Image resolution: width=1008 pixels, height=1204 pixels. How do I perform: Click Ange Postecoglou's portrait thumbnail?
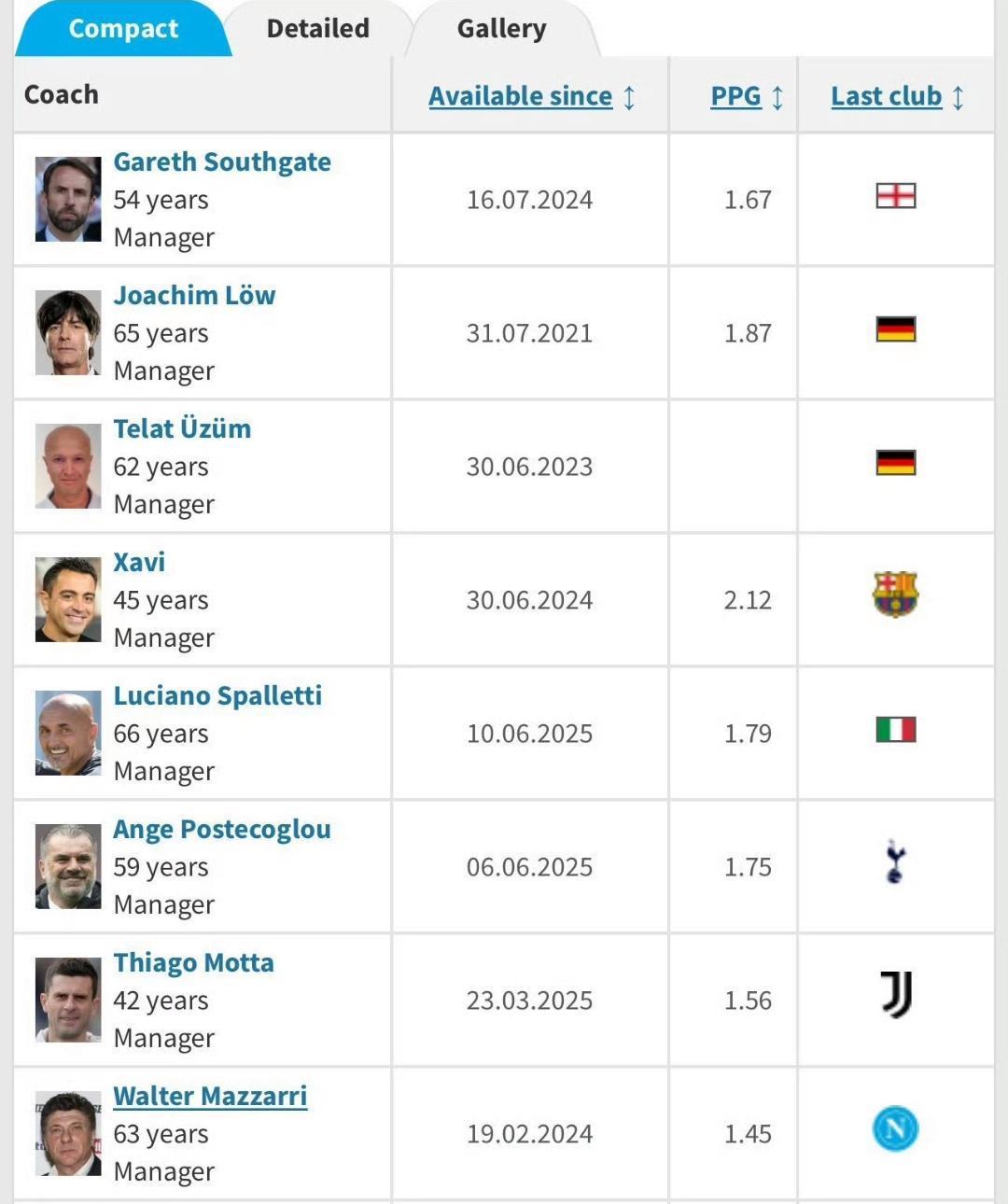point(68,866)
